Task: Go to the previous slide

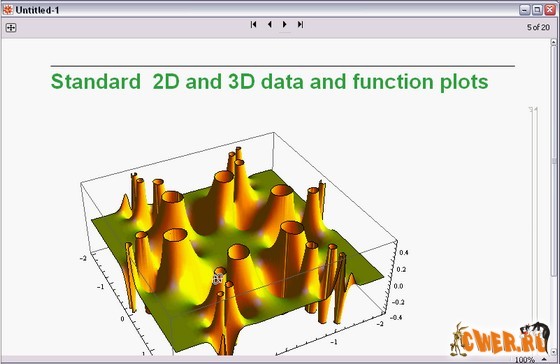Action: click(270, 24)
